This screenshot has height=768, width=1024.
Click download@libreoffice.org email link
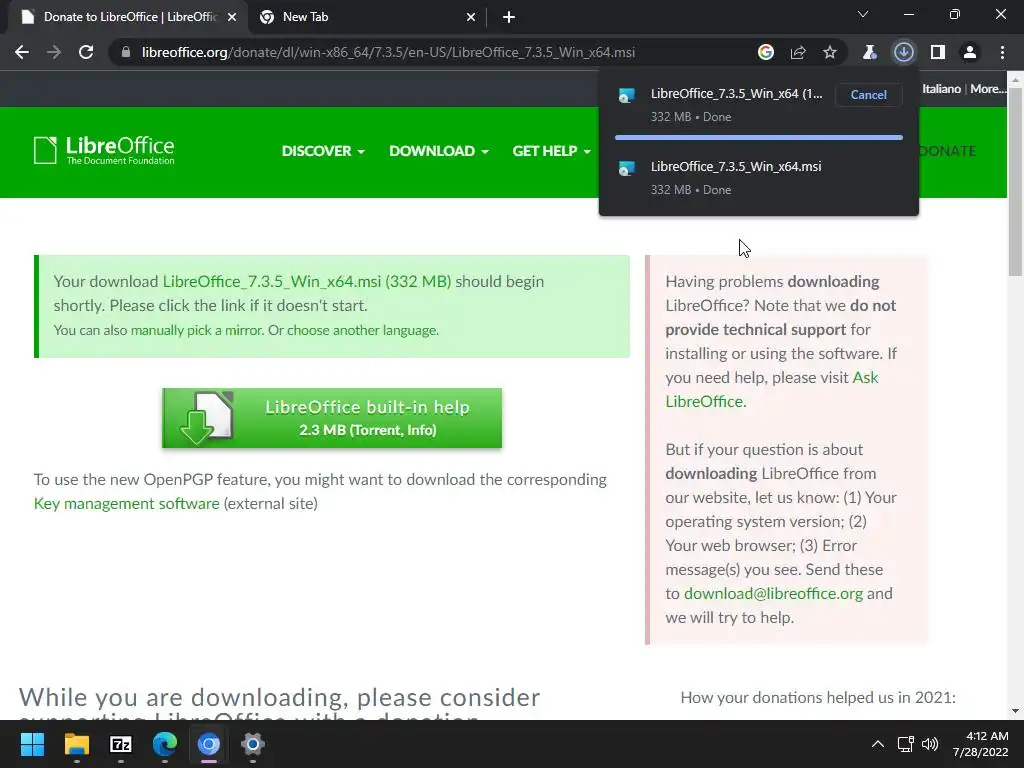[x=773, y=594]
